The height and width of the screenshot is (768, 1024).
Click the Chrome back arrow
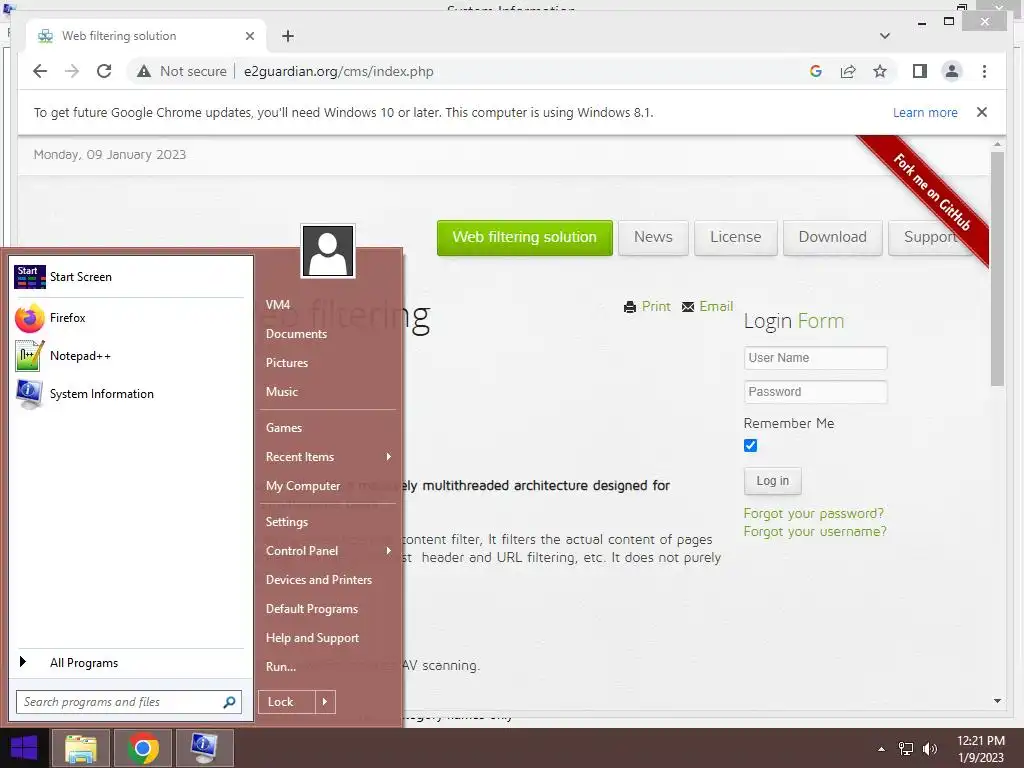[x=40, y=71]
